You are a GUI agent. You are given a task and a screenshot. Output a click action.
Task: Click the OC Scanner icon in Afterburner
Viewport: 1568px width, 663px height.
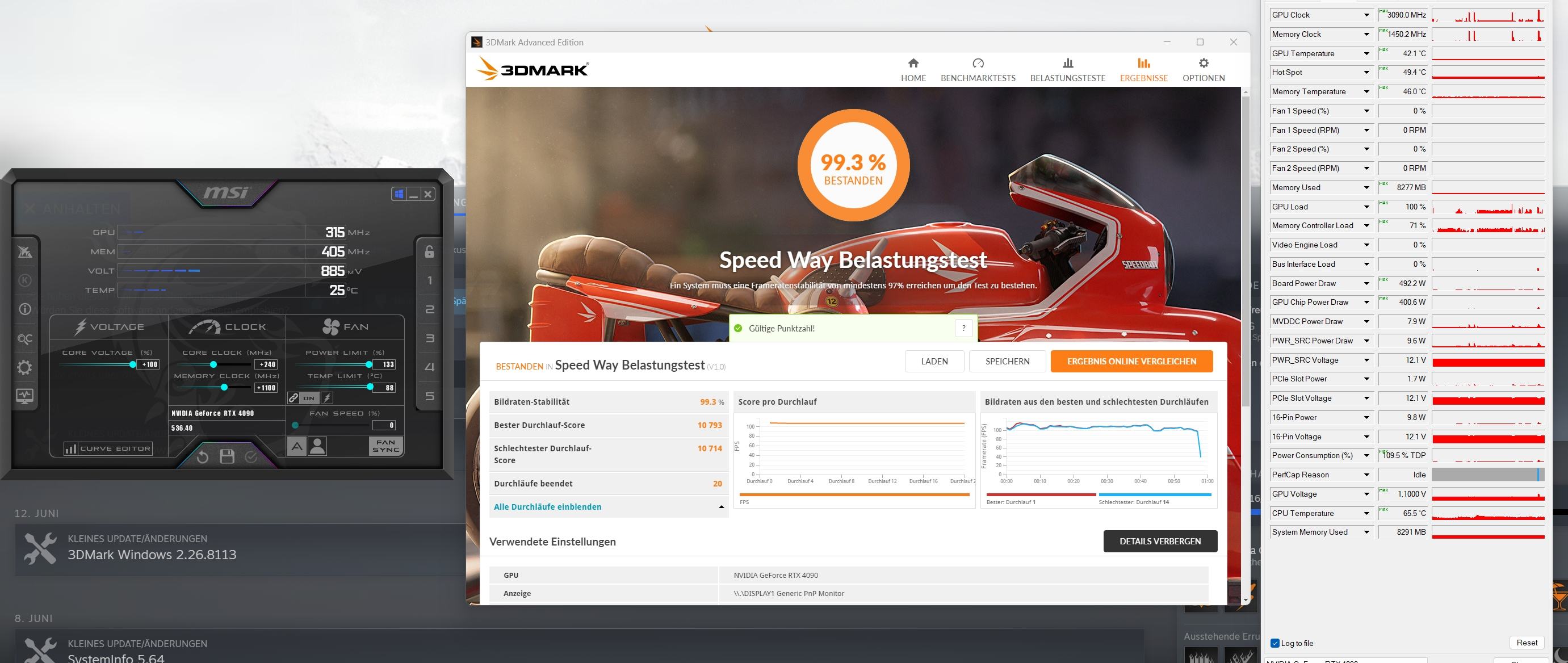click(x=25, y=338)
